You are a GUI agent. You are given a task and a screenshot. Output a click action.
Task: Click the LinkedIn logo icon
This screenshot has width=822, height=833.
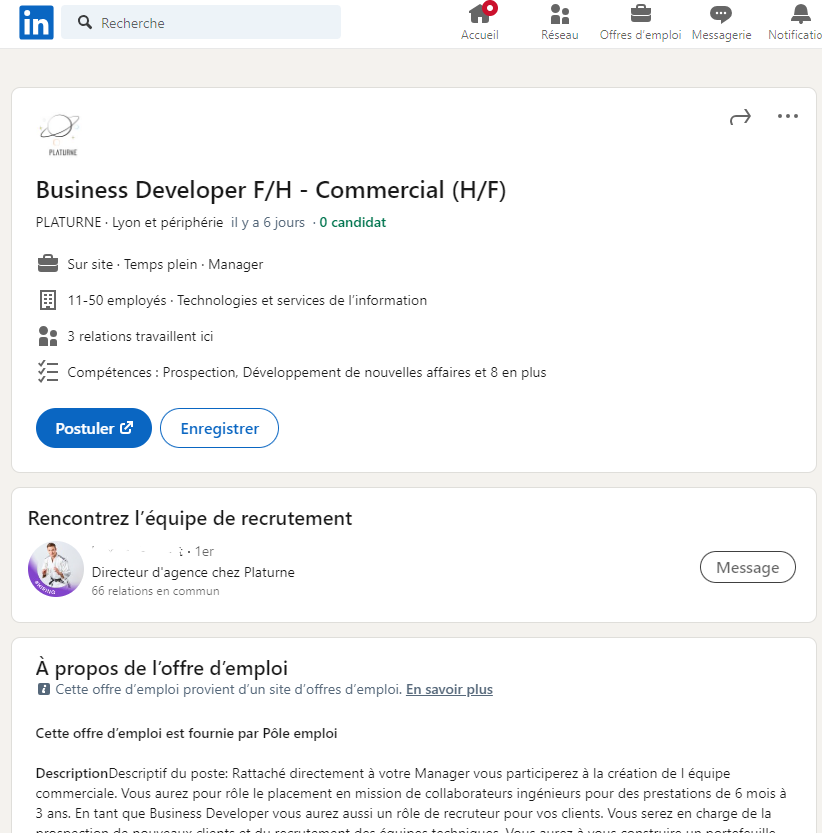pos(36,22)
